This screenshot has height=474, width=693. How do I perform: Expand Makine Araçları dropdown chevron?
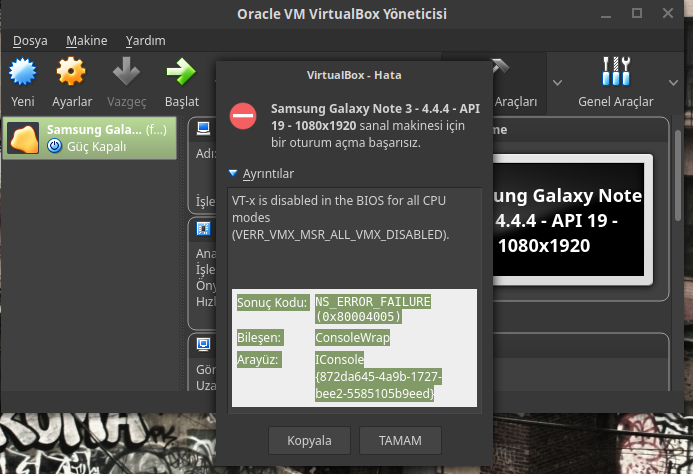pos(557,83)
